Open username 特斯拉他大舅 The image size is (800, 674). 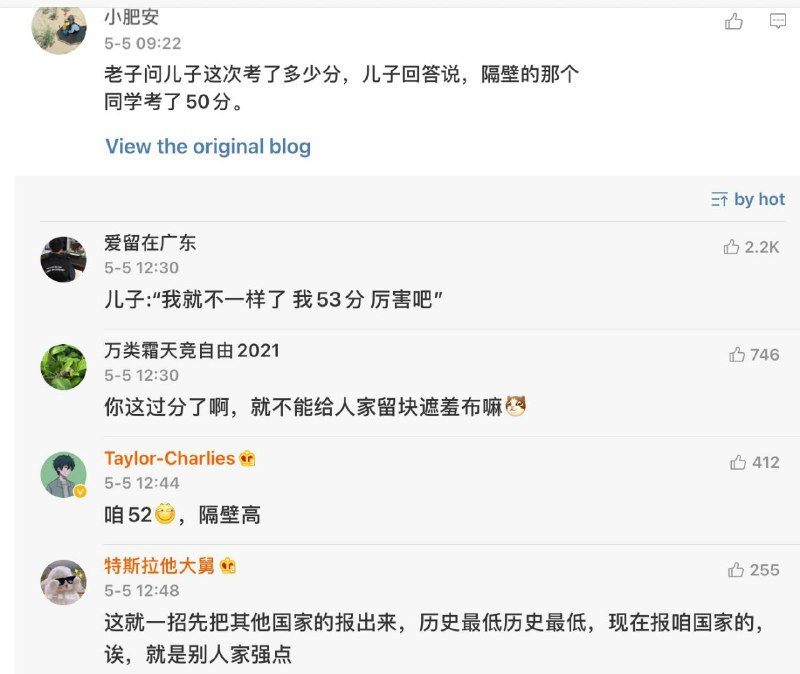click(159, 566)
